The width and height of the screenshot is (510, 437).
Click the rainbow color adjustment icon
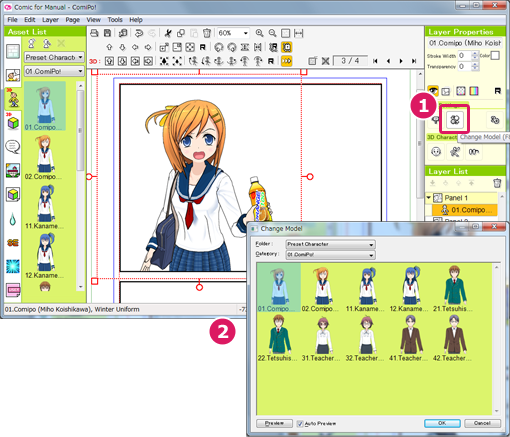pos(474,91)
